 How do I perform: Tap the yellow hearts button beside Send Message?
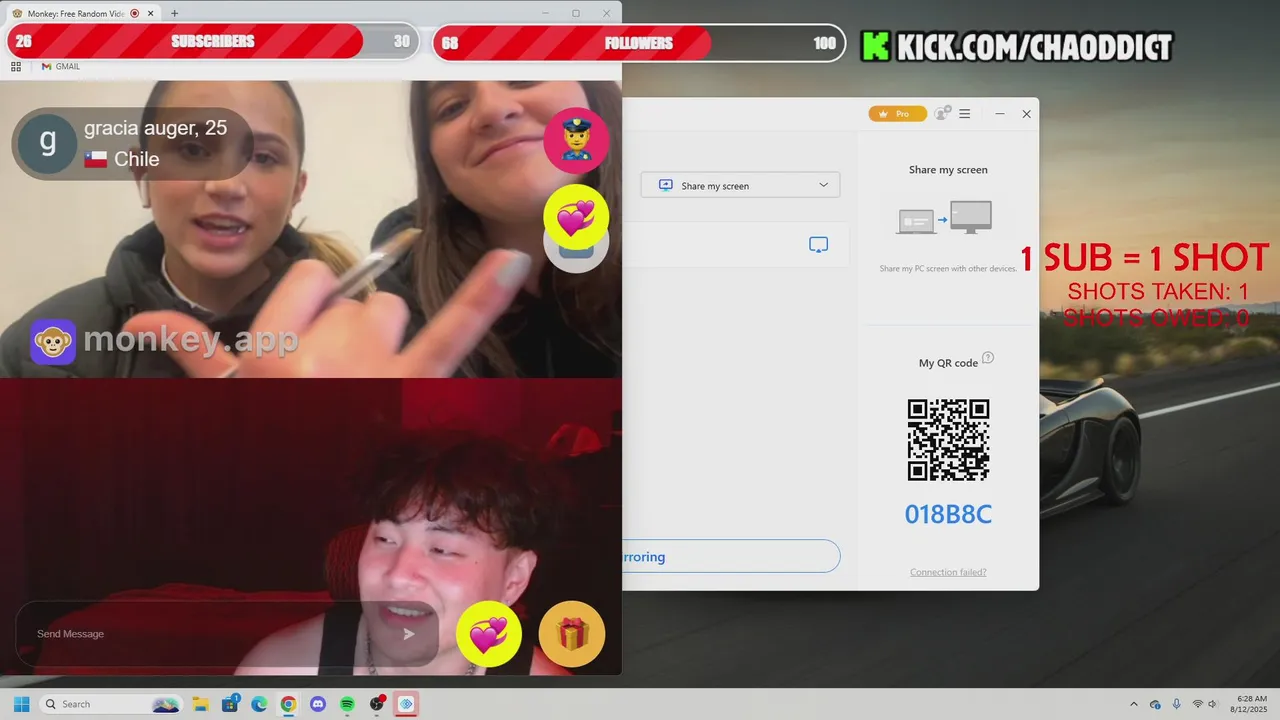tap(489, 634)
